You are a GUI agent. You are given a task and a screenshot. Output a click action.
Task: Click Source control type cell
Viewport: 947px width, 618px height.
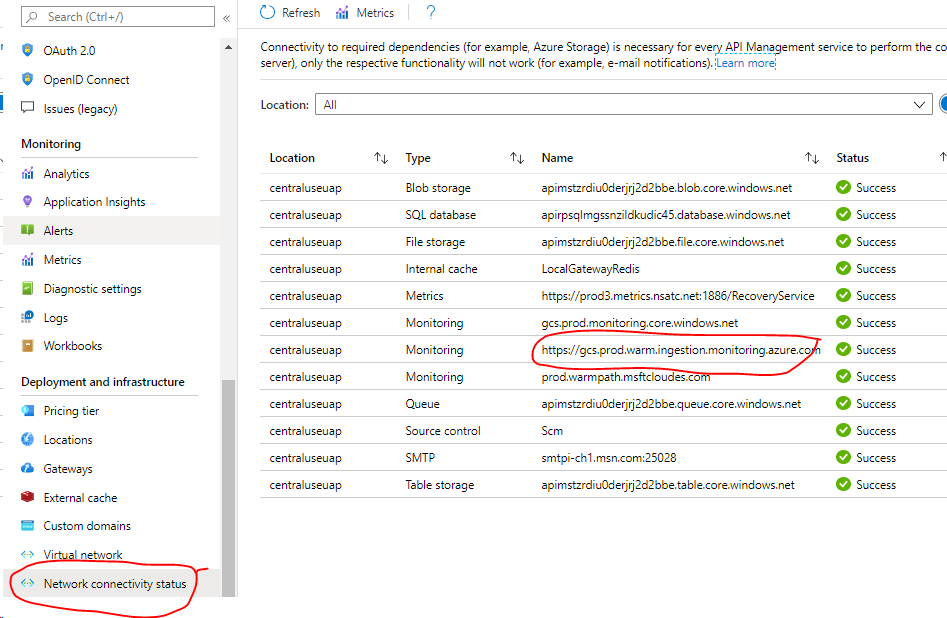443,431
